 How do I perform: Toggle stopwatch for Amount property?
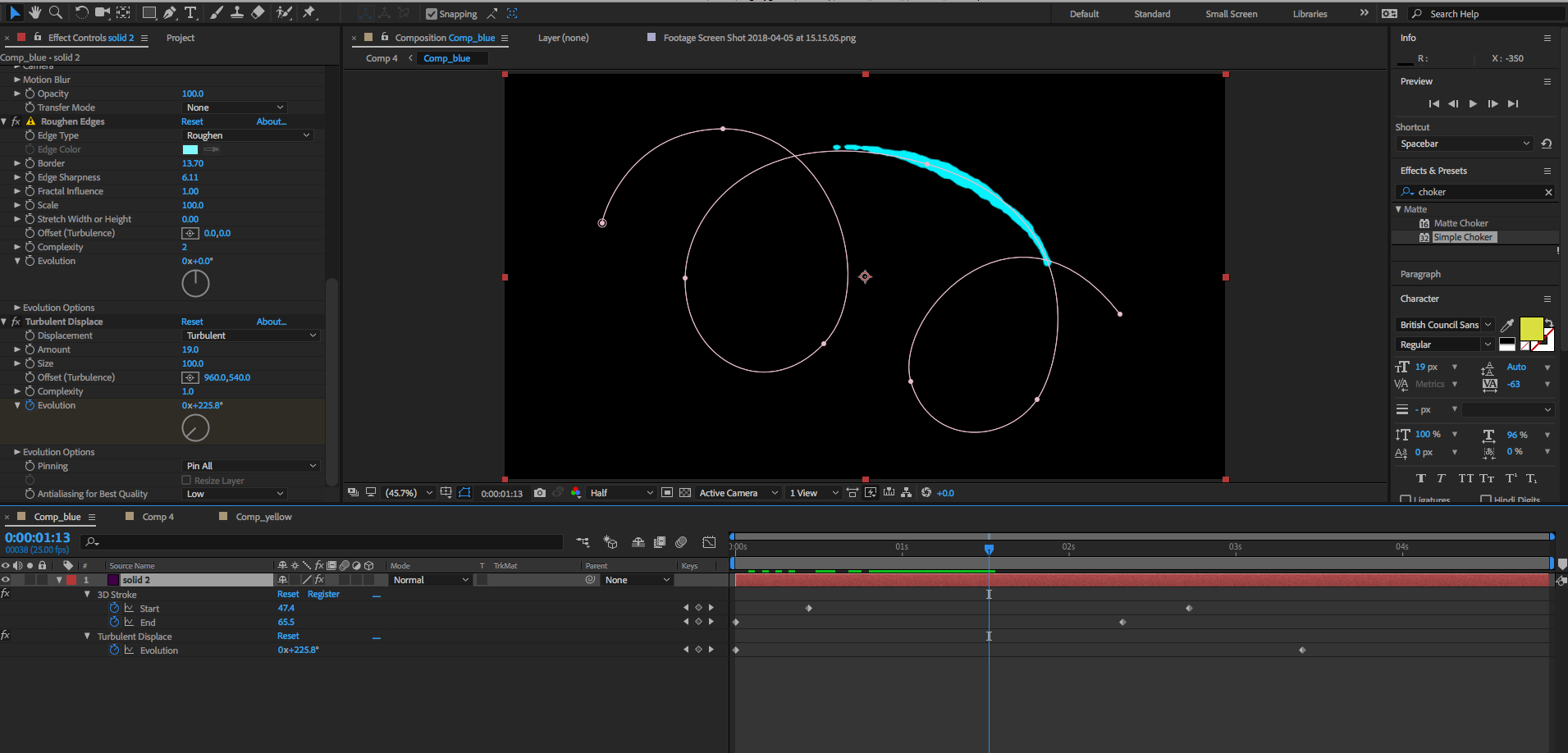click(x=30, y=349)
